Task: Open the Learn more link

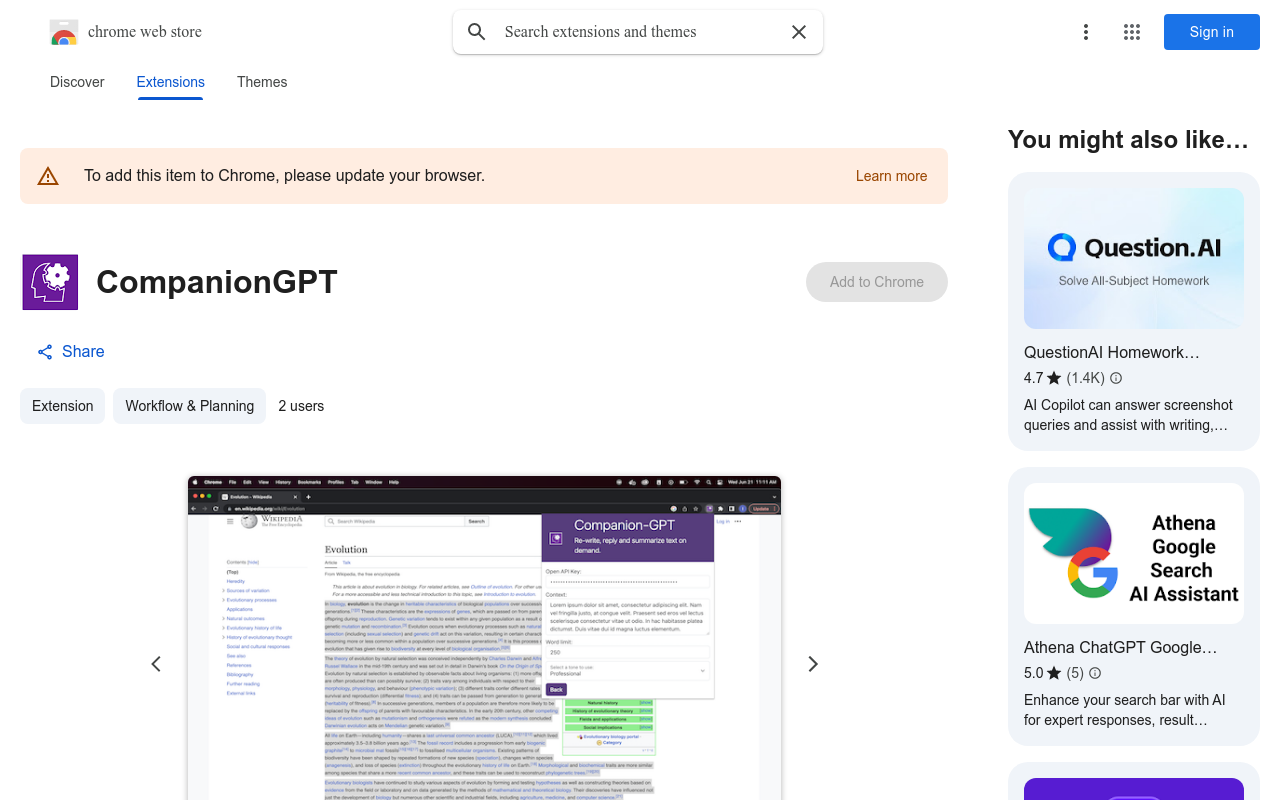Action: (891, 176)
